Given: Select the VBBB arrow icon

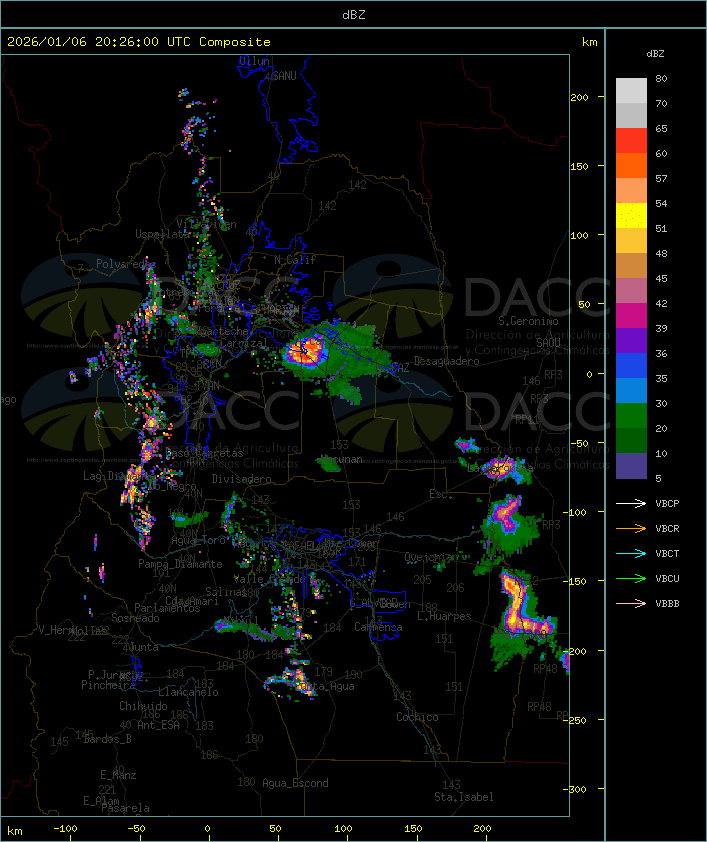Looking at the screenshot, I should click(x=632, y=604).
